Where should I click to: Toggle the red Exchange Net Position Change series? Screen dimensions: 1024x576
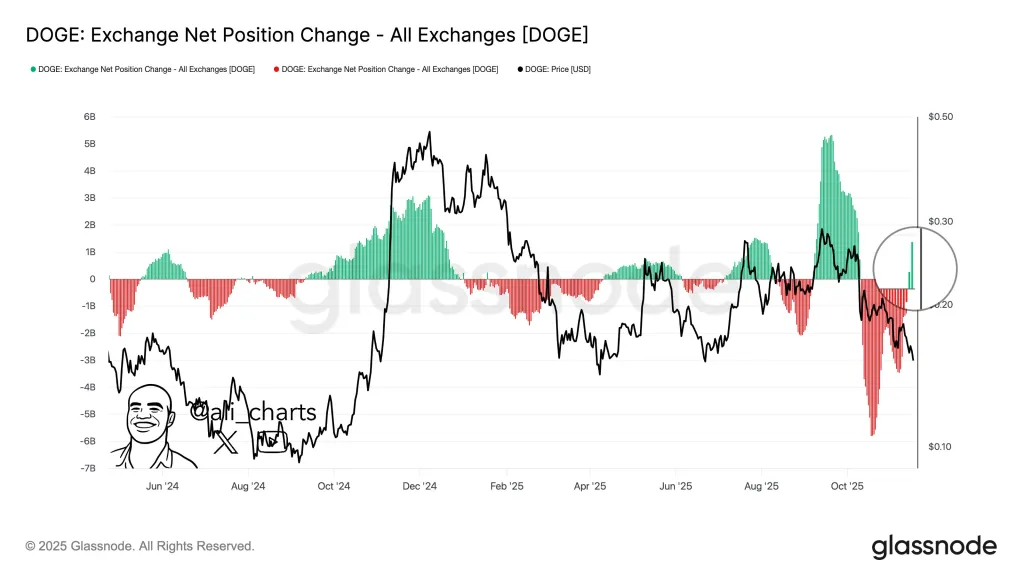pos(390,69)
